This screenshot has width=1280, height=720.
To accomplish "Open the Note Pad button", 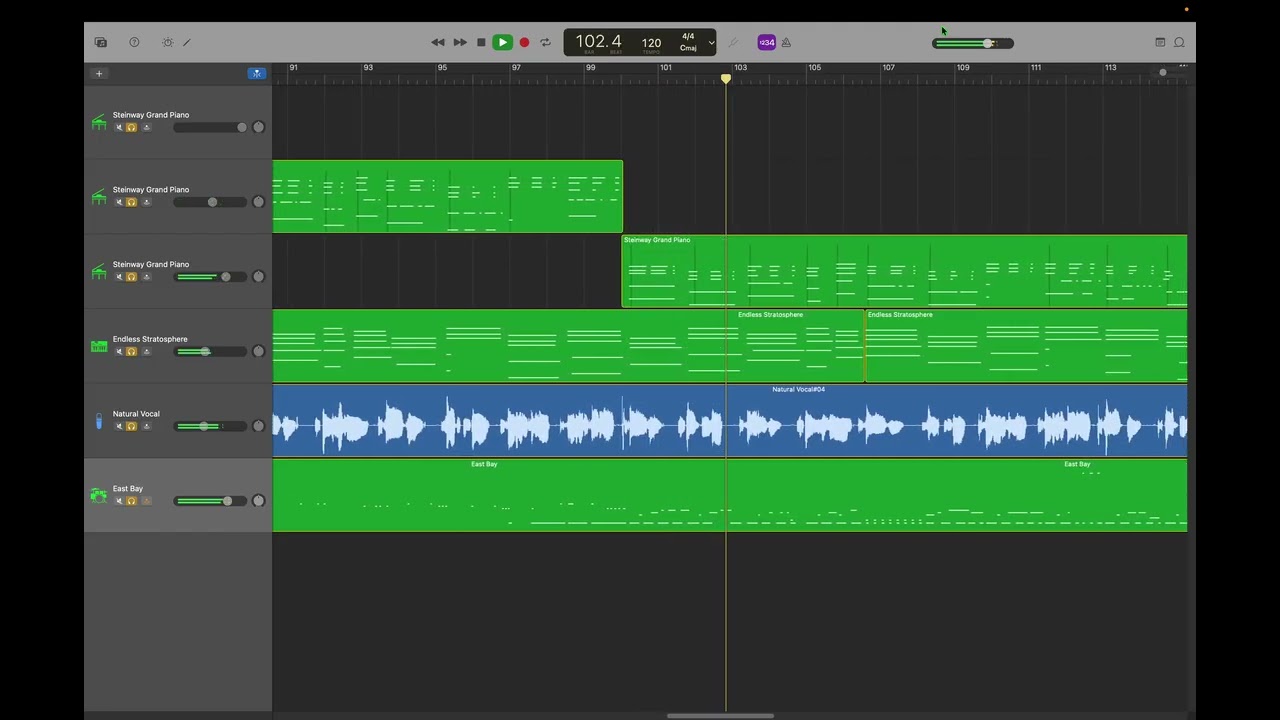I will [x=1160, y=42].
